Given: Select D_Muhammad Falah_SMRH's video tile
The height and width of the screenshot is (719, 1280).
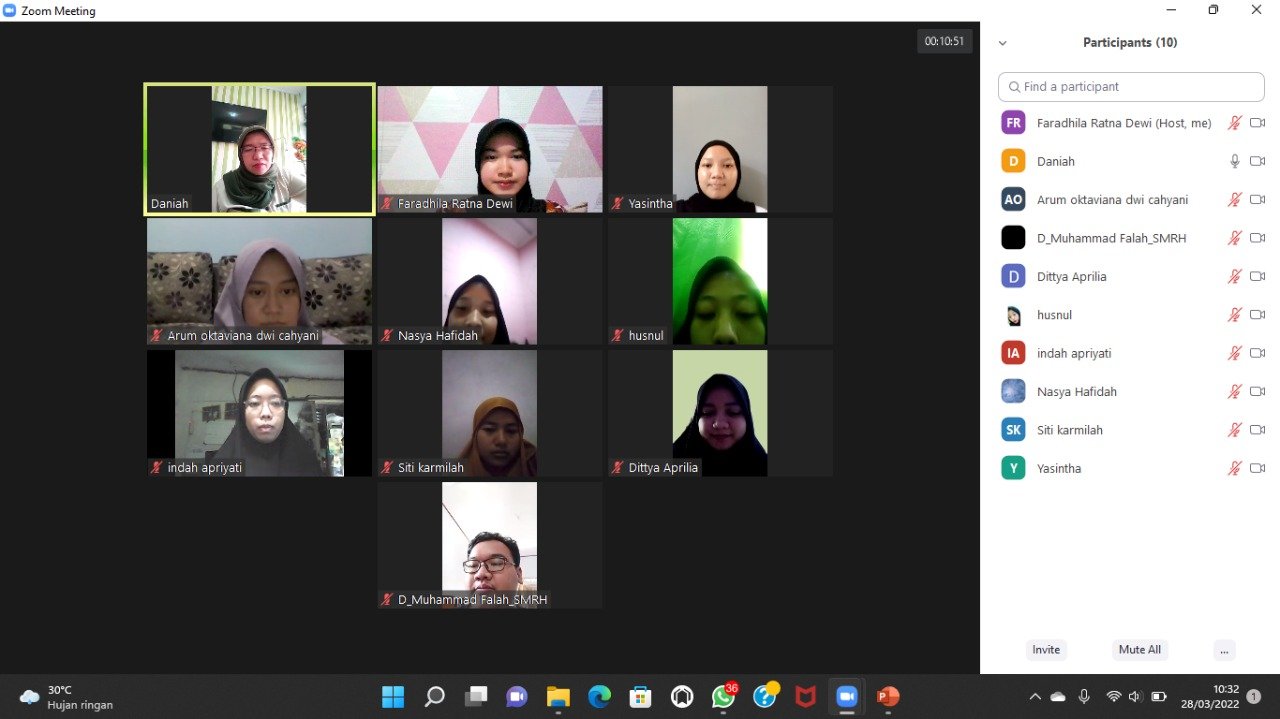Looking at the screenshot, I should pos(490,545).
